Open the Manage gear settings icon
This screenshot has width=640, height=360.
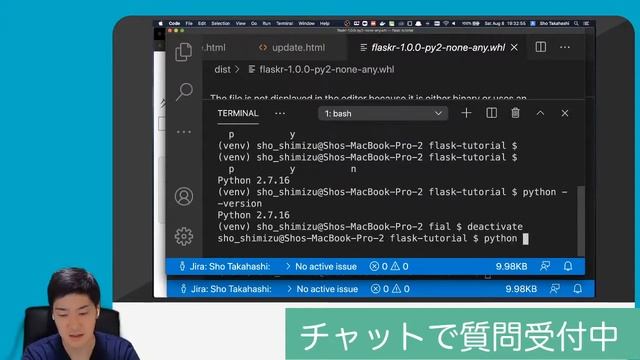point(184,236)
